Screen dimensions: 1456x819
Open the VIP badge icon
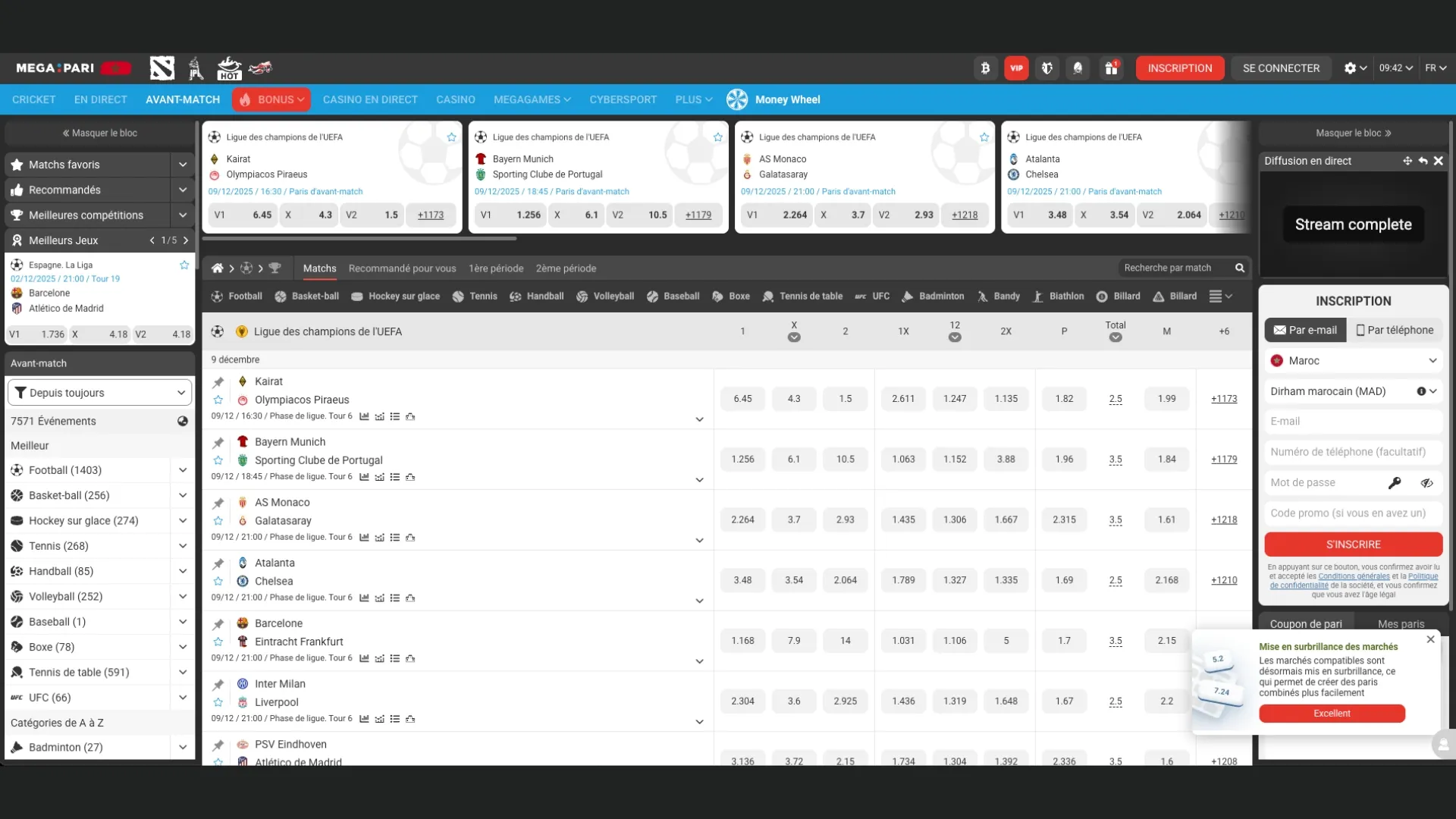click(x=1016, y=68)
